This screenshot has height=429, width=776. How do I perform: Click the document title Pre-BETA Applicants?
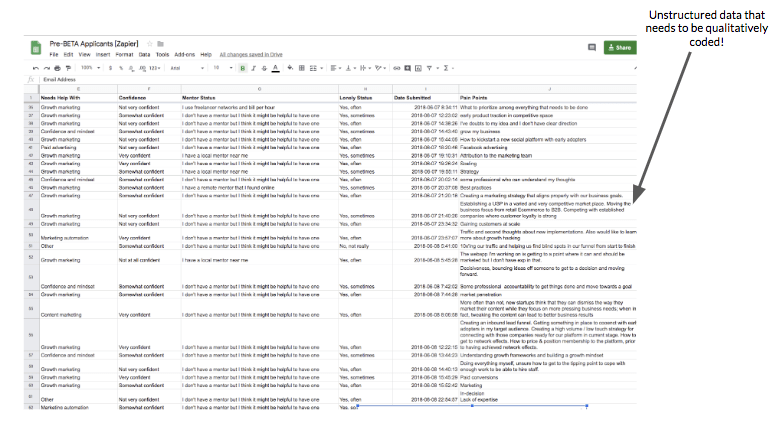click(94, 44)
